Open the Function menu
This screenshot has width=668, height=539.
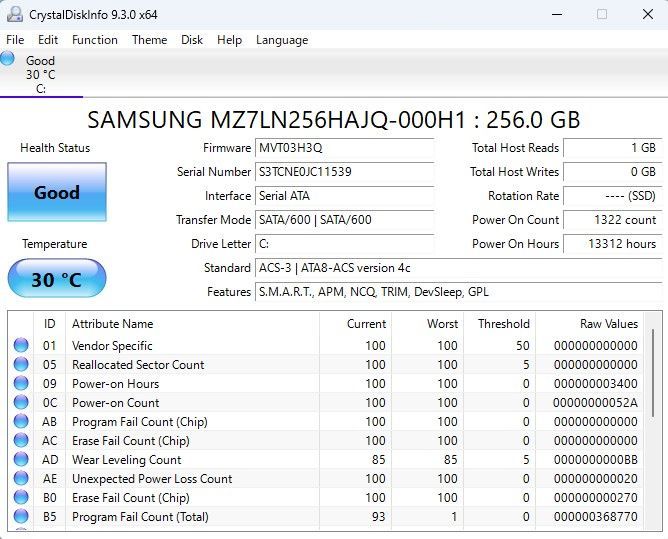(x=95, y=40)
